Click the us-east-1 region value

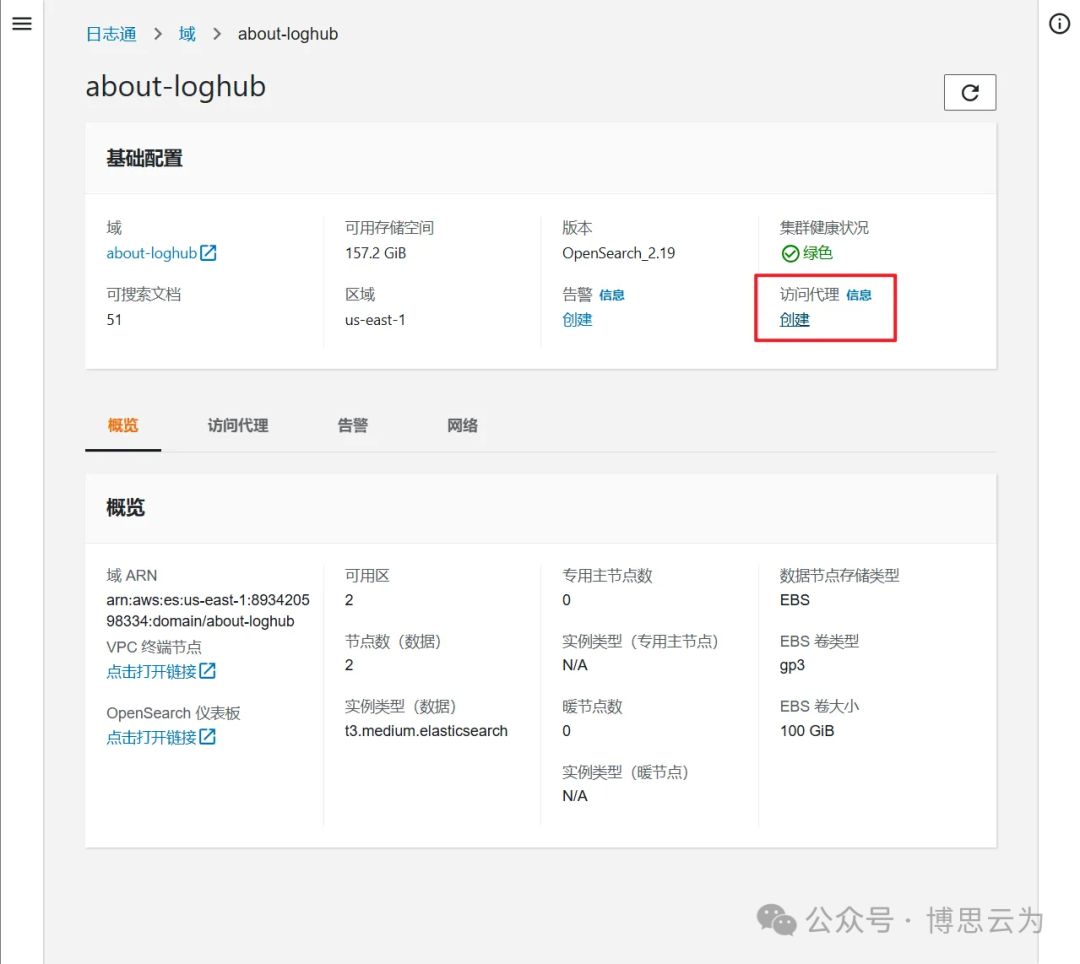[x=375, y=319]
